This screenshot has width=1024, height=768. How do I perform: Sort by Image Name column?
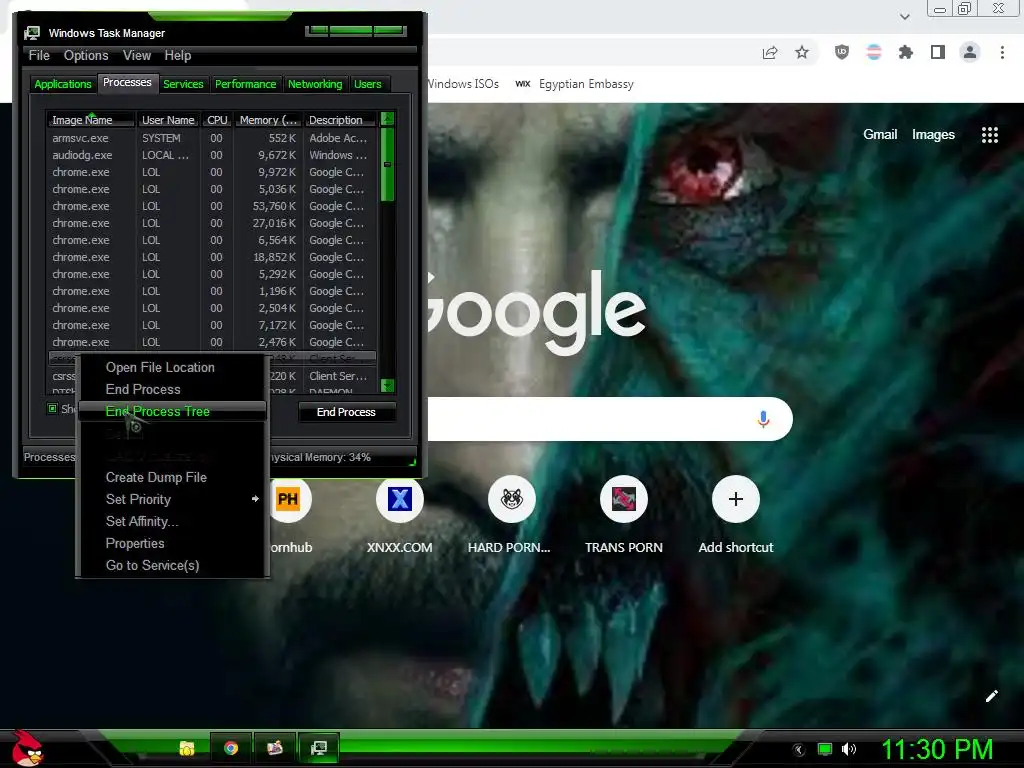click(91, 120)
